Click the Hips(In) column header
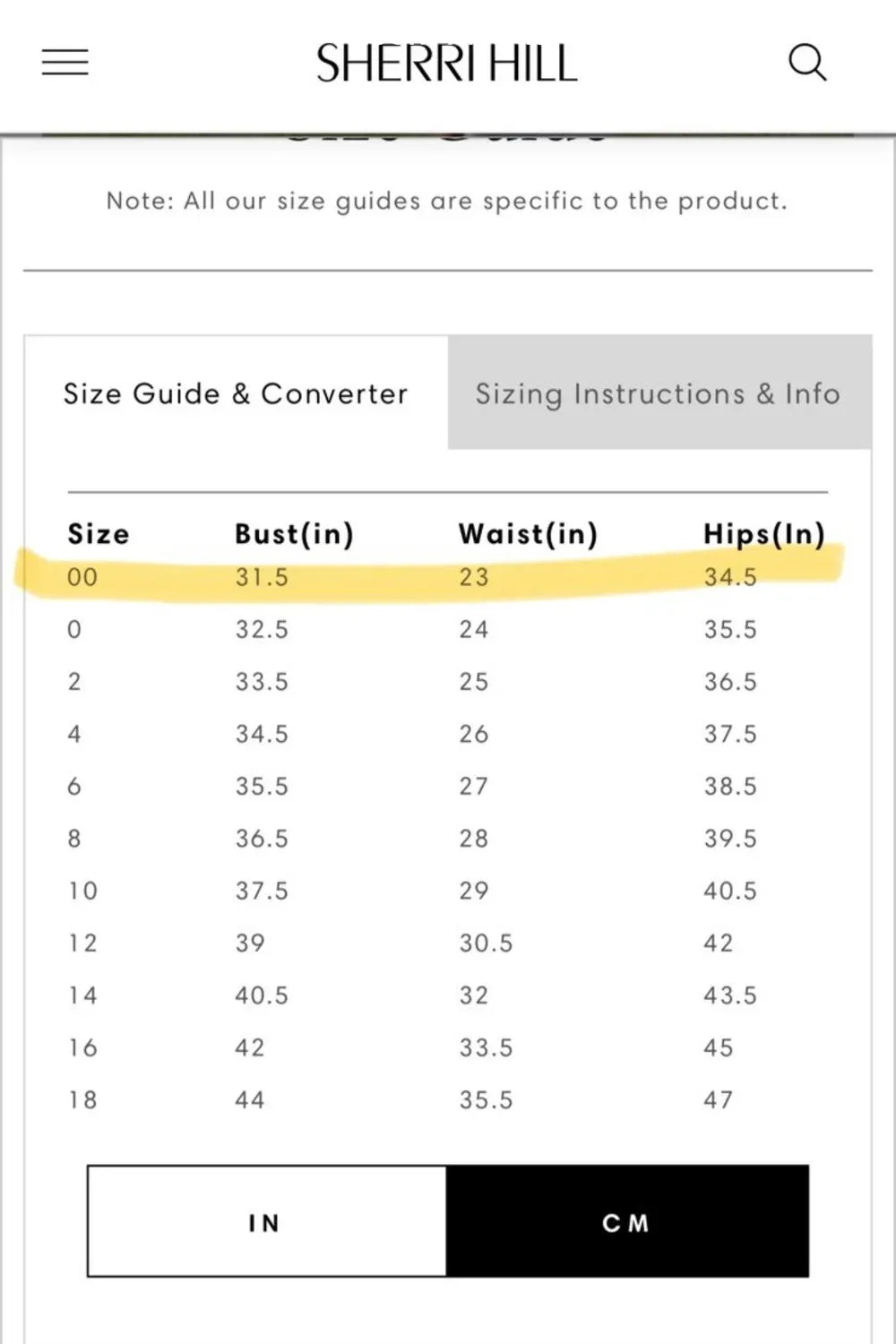 pos(763,534)
